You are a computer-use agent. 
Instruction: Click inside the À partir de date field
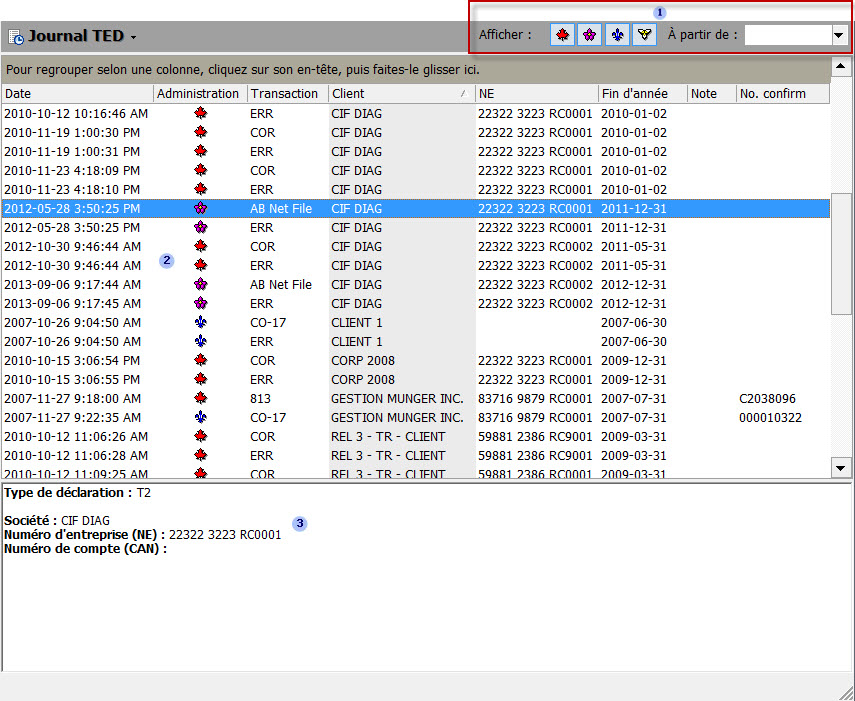(x=786, y=35)
